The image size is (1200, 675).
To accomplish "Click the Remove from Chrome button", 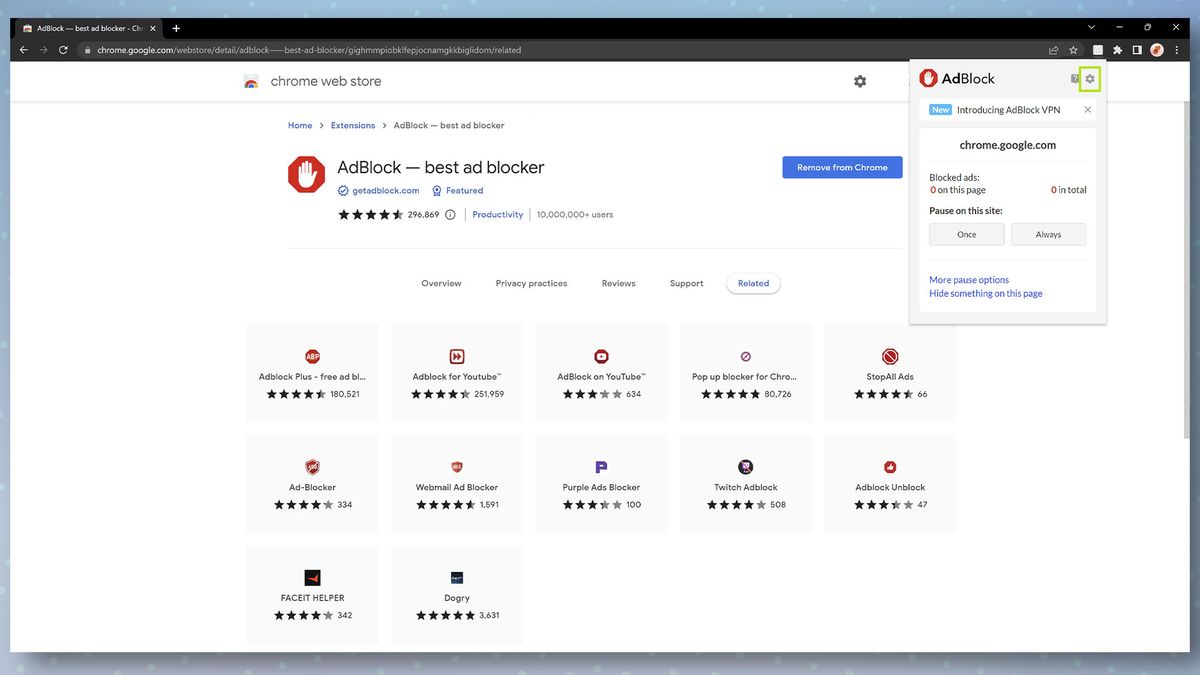I will point(842,167).
